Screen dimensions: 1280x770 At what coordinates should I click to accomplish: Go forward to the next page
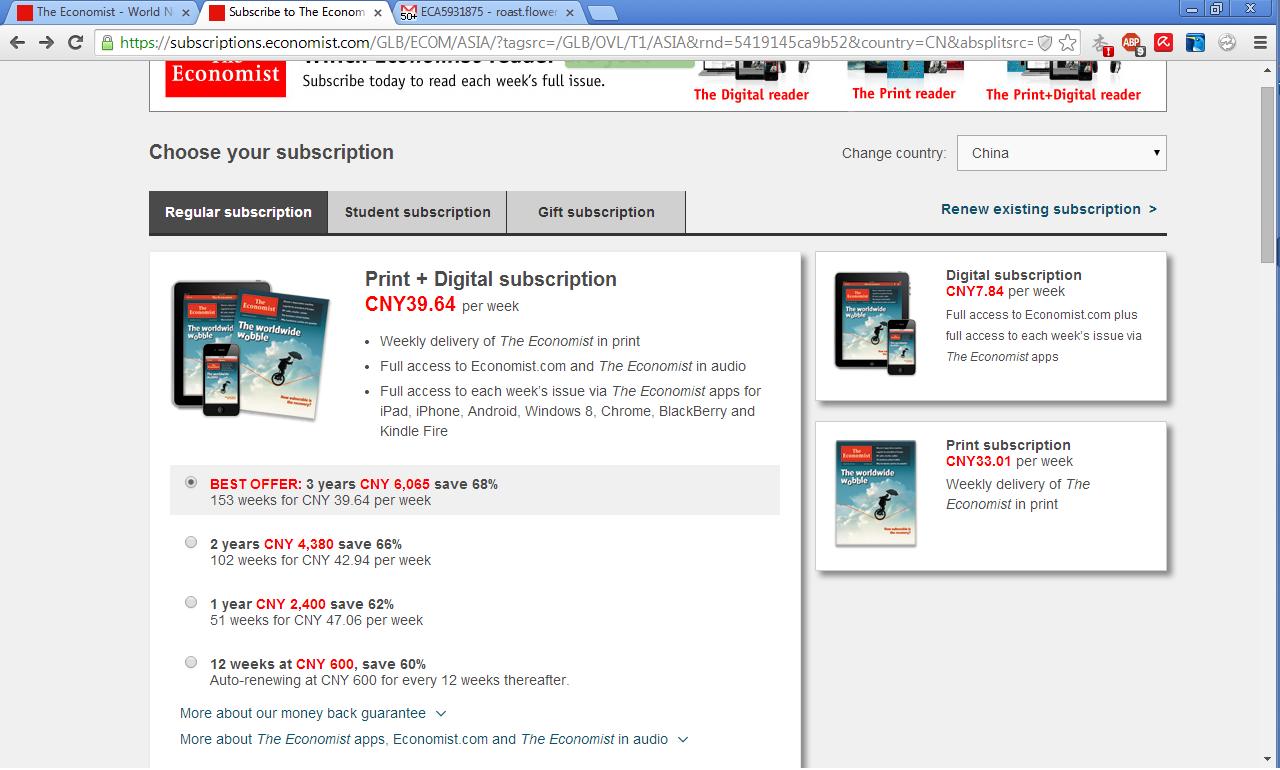[46, 42]
